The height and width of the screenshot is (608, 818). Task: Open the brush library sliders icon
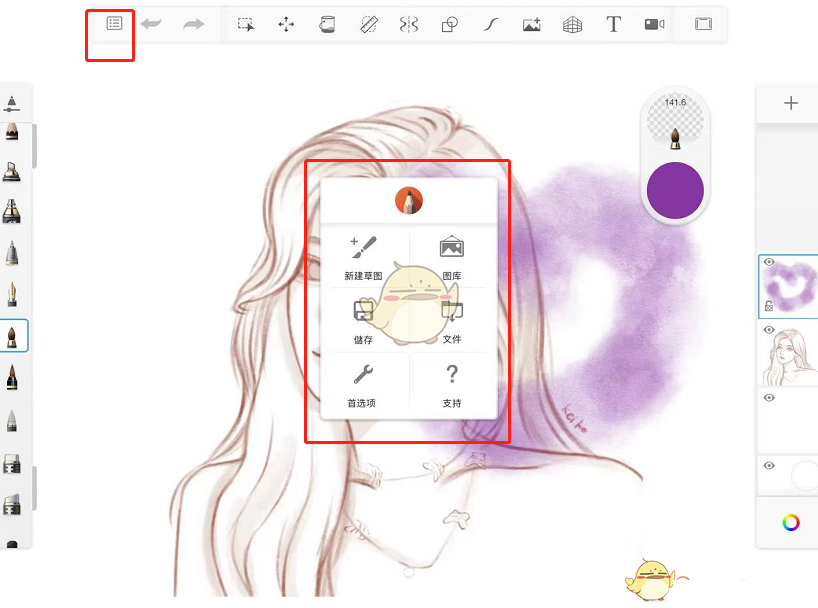click(11, 103)
